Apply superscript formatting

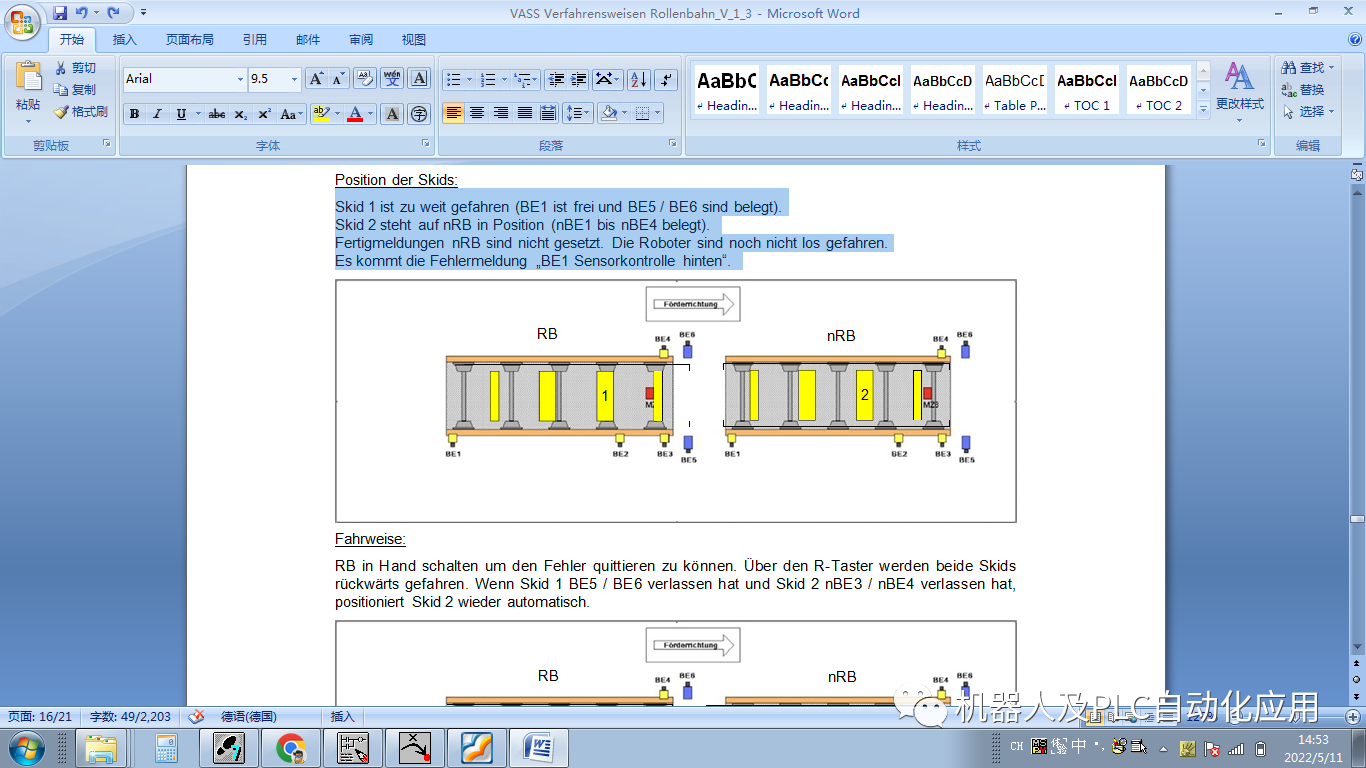(x=264, y=112)
